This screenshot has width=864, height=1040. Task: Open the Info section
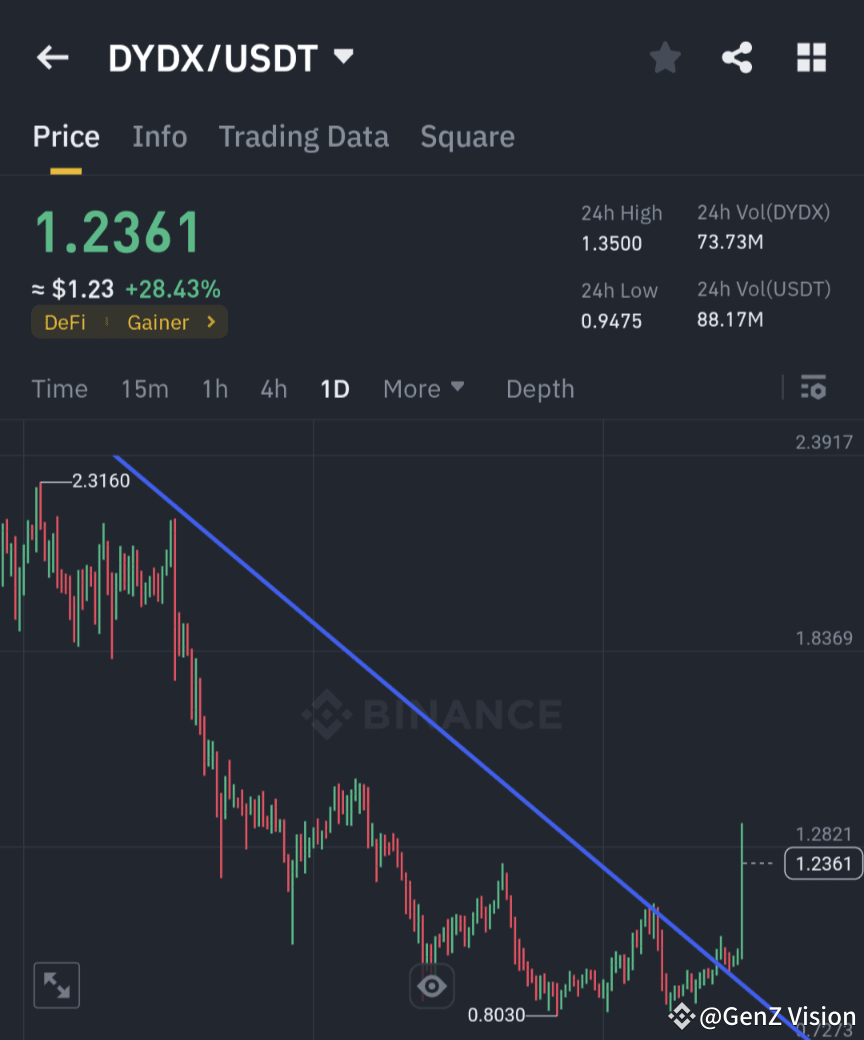(159, 137)
